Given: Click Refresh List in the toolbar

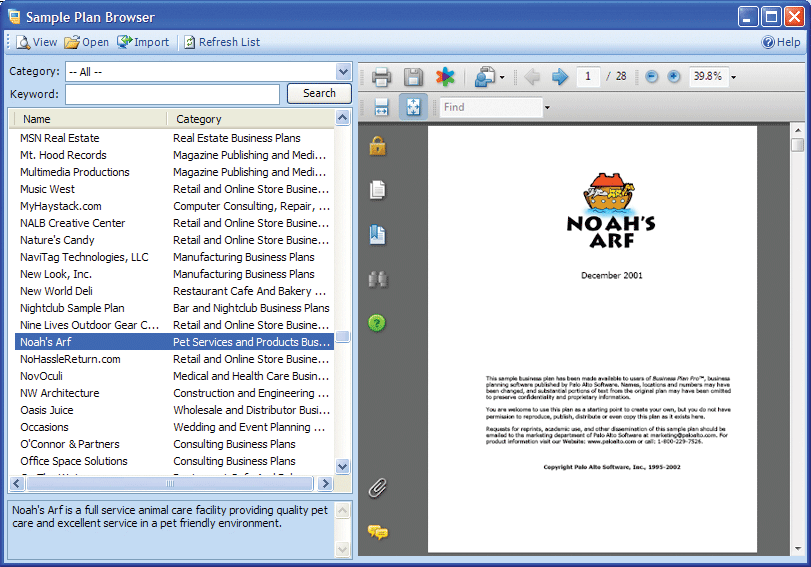Looking at the screenshot, I should [221, 42].
